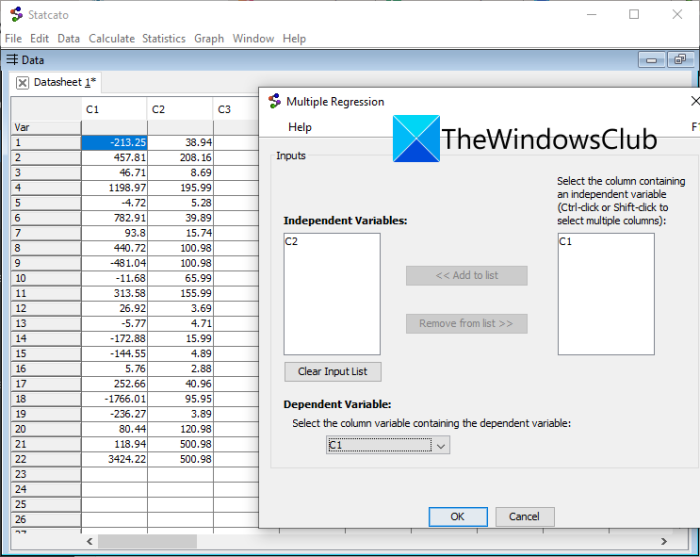Select cell with value 195.99
The height and width of the screenshot is (557, 700).
180,188
